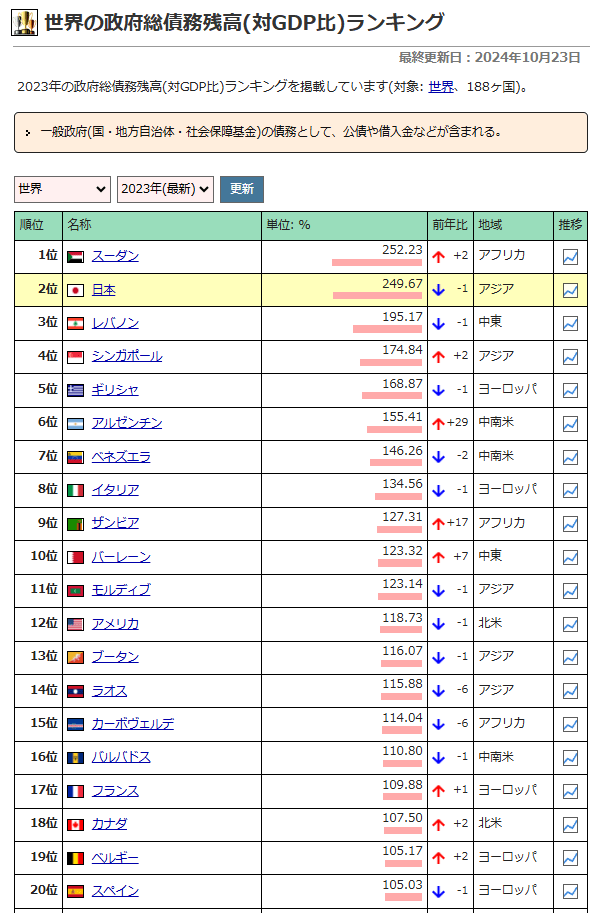
Task: Open the カナダ country link
Action: point(109,823)
